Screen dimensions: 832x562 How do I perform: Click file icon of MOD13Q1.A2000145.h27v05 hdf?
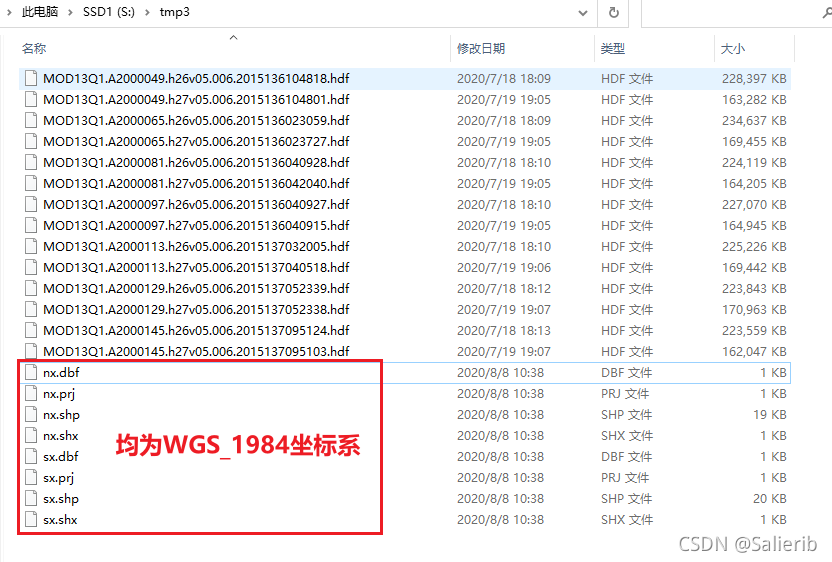(x=31, y=351)
